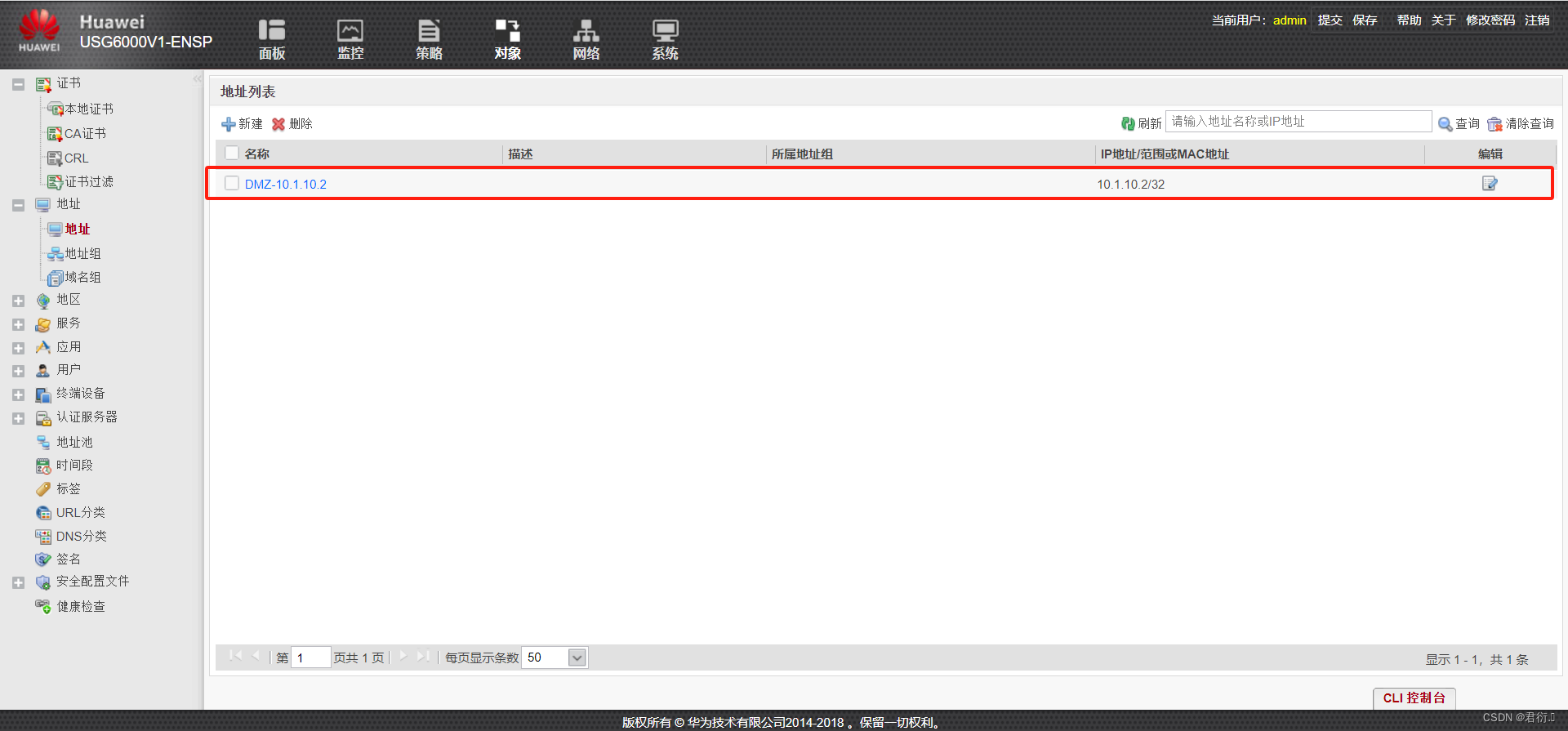
Task: Open CA证书 in the sidebar
Action: click(85, 133)
